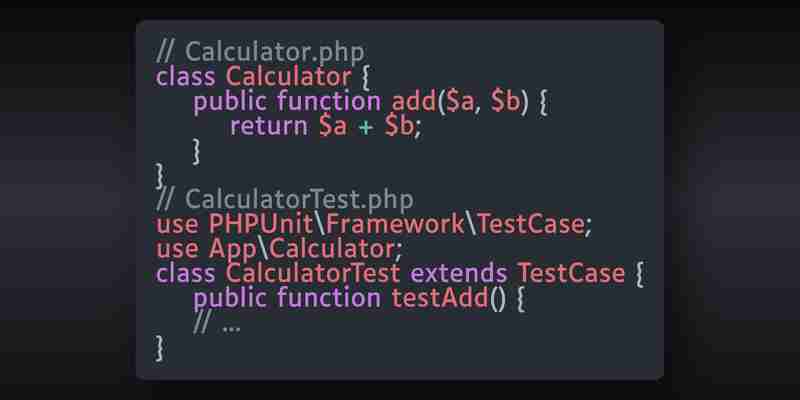Click the "extends" keyword
Screen dimensions: 800x400
pyautogui.click(x=459, y=273)
